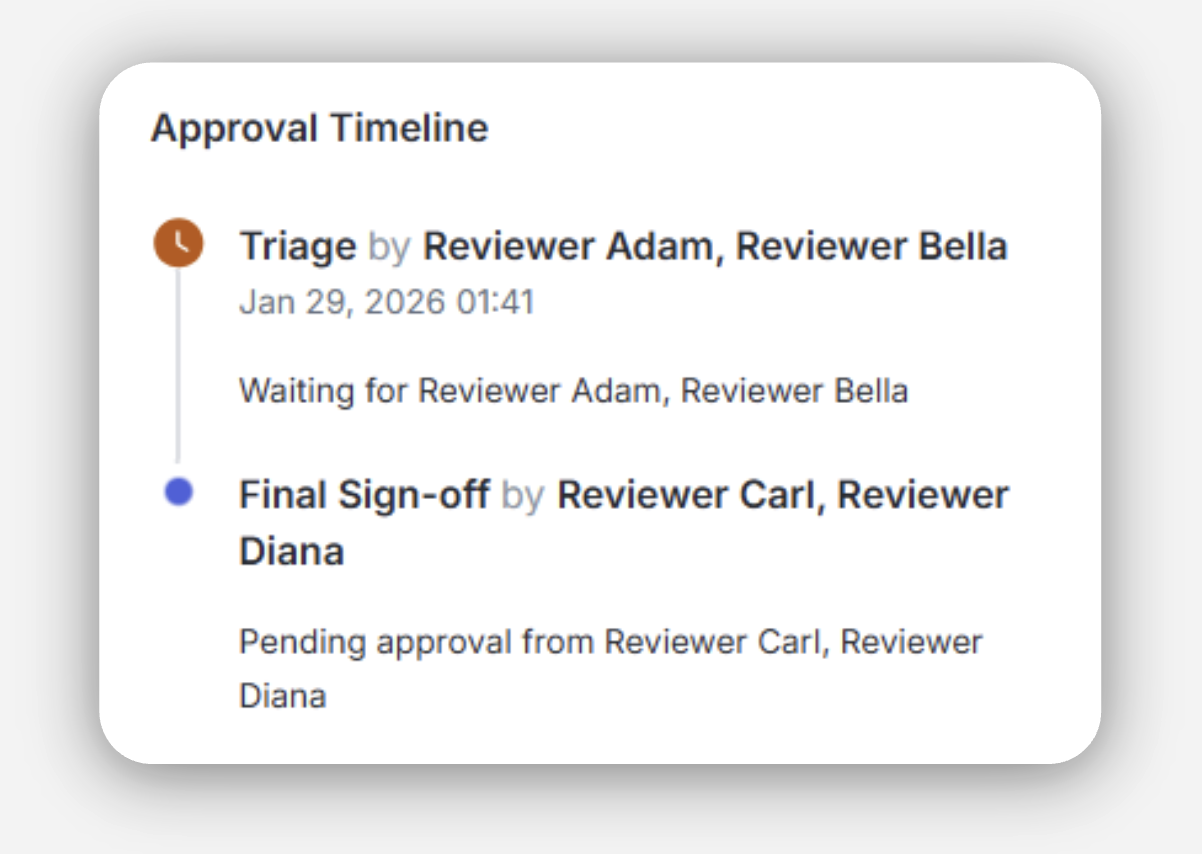Open the Triage step title
1202x854 pixels.
coord(297,246)
